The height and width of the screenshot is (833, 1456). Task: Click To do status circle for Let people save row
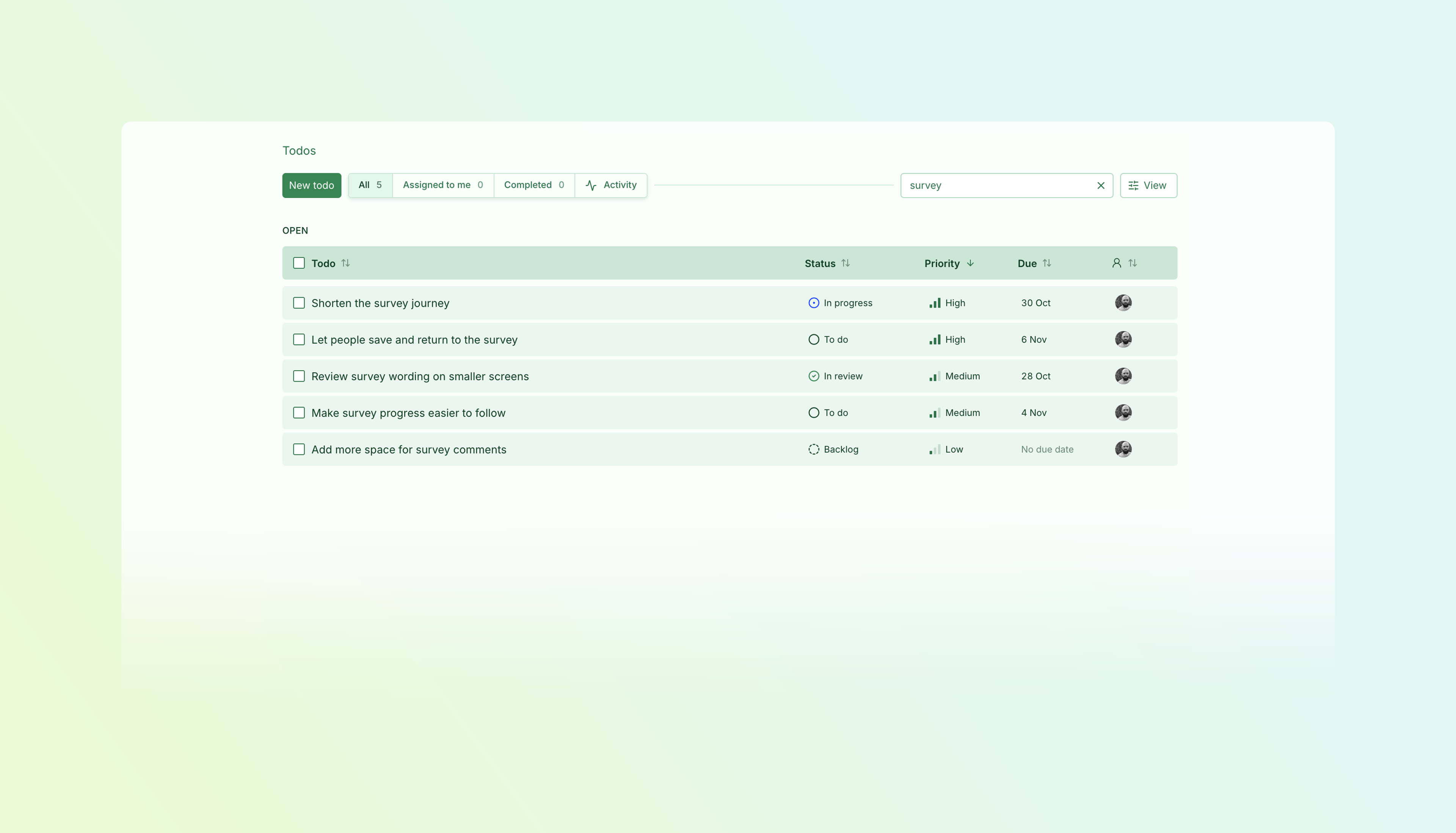814,339
